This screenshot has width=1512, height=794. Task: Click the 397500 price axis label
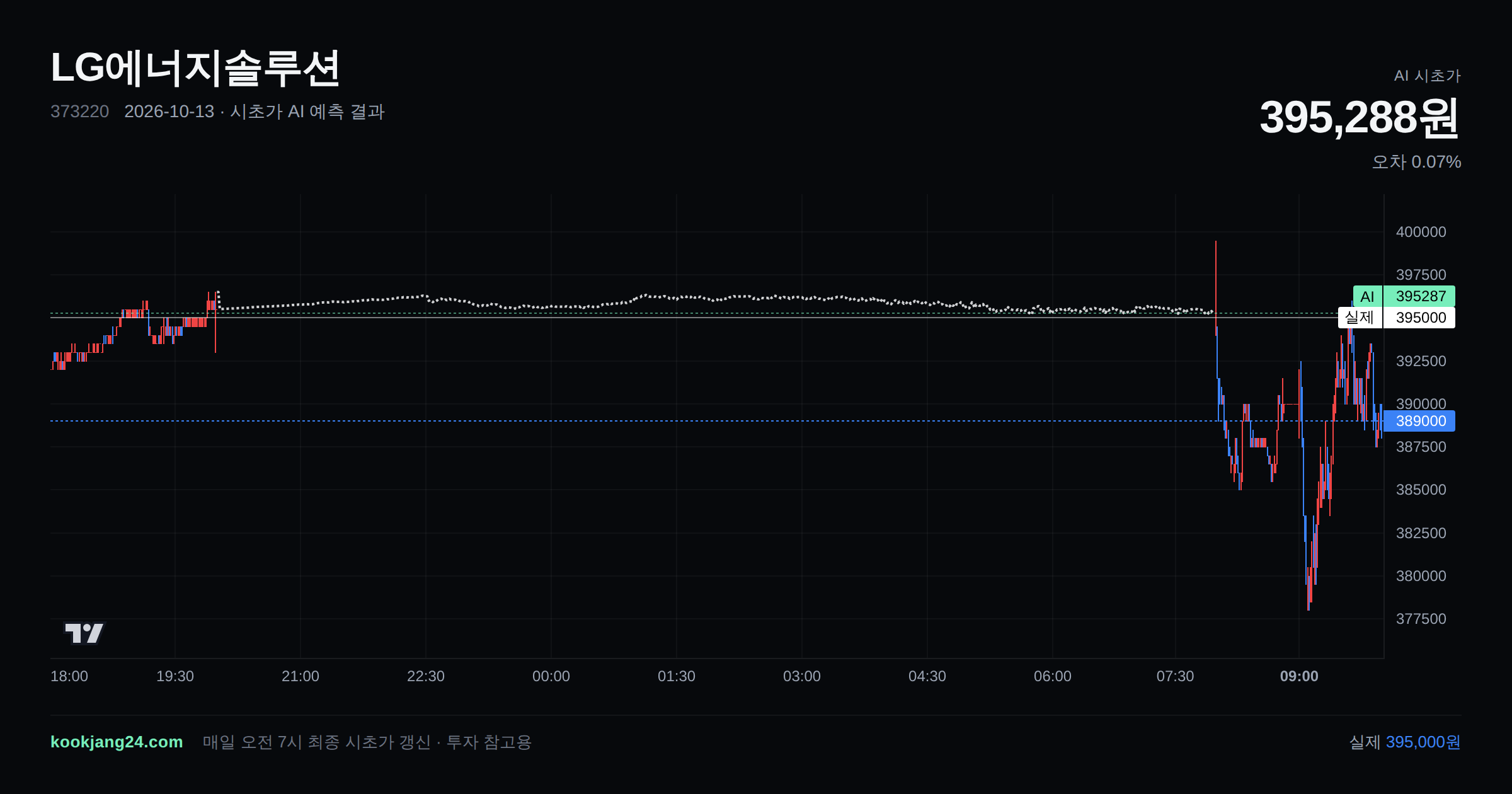tap(1421, 275)
